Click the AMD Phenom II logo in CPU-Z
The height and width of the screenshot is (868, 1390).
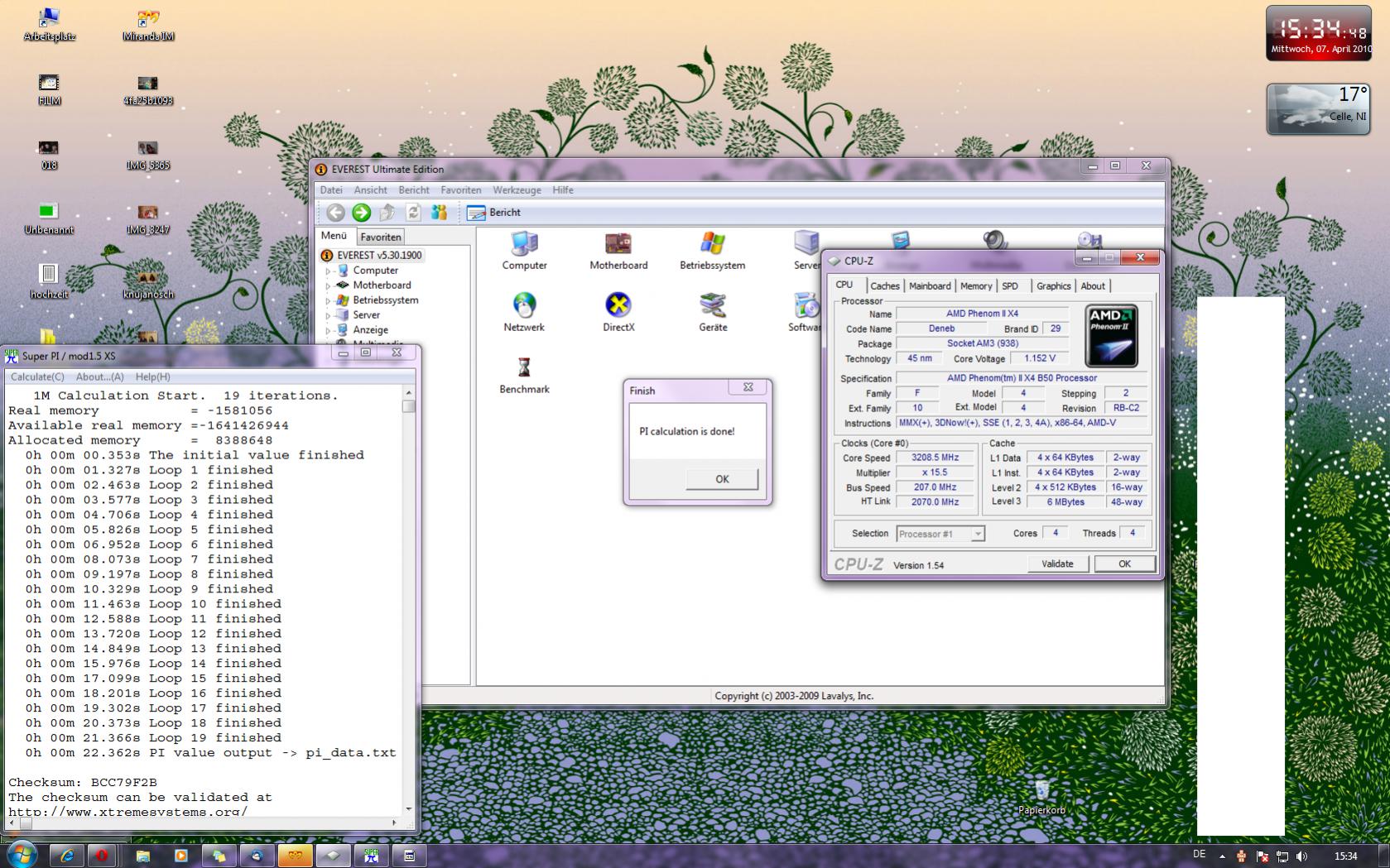tap(1111, 336)
